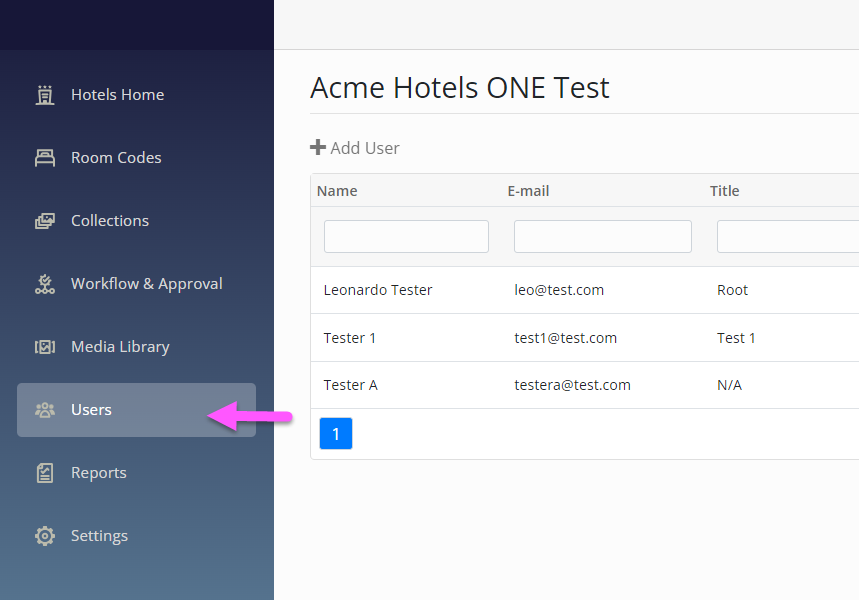Click the Room Codes bed icon
This screenshot has height=600, width=859.
pyautogui.click(x=45, y=158)
